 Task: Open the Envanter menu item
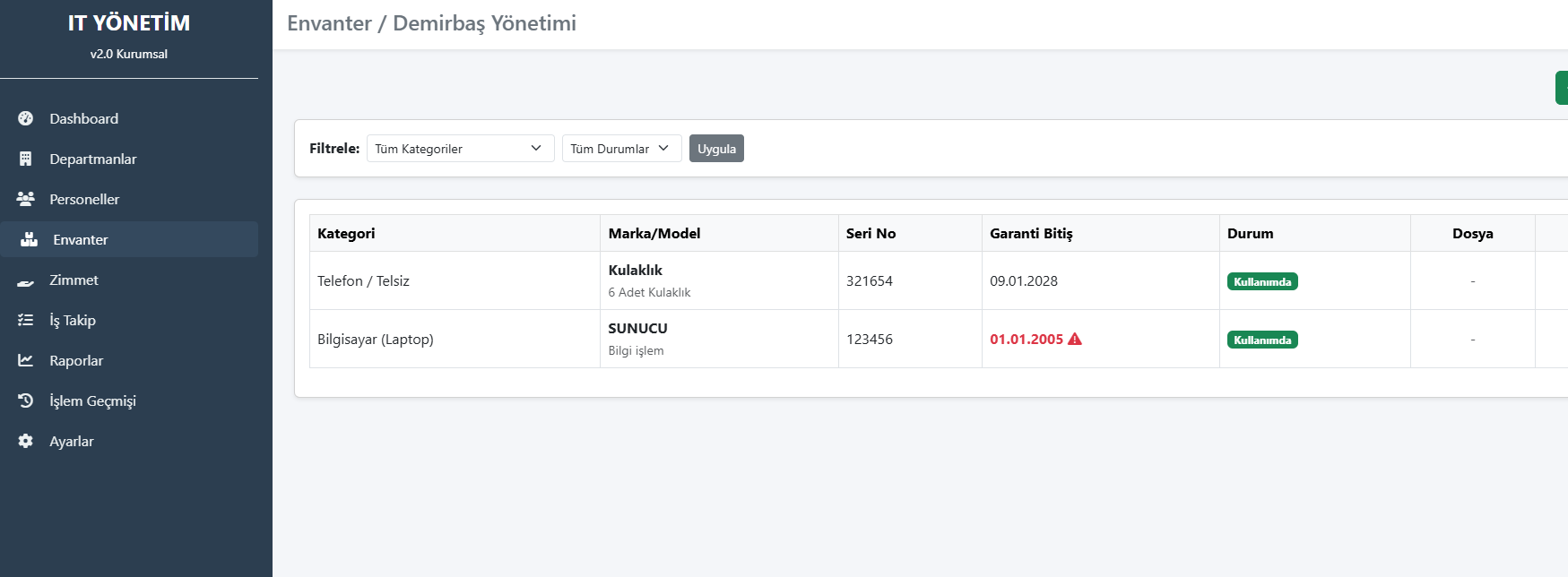pyautogui.click(x=80, y=239)
